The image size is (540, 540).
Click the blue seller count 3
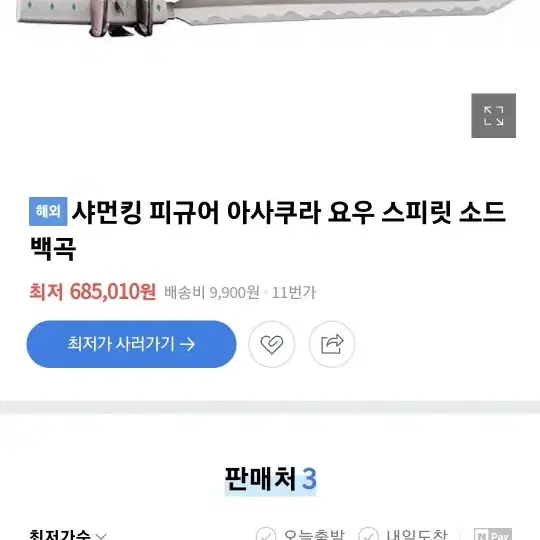[x=309, y=479]
